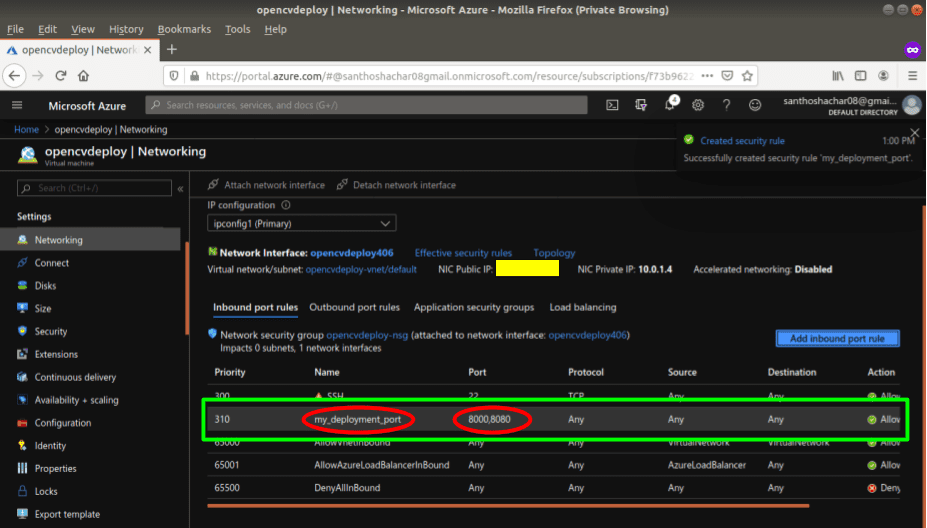This screenshot has width=927, height=528.
Task: Open the History menu
Action: 126,29
